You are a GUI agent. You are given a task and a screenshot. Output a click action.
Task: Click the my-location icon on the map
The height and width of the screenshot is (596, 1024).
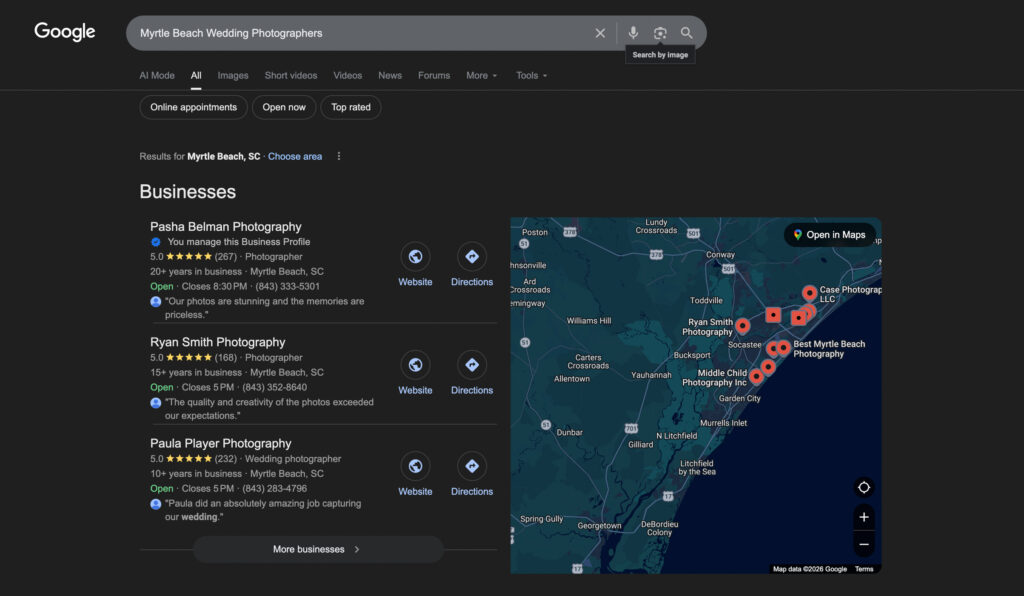864,487
